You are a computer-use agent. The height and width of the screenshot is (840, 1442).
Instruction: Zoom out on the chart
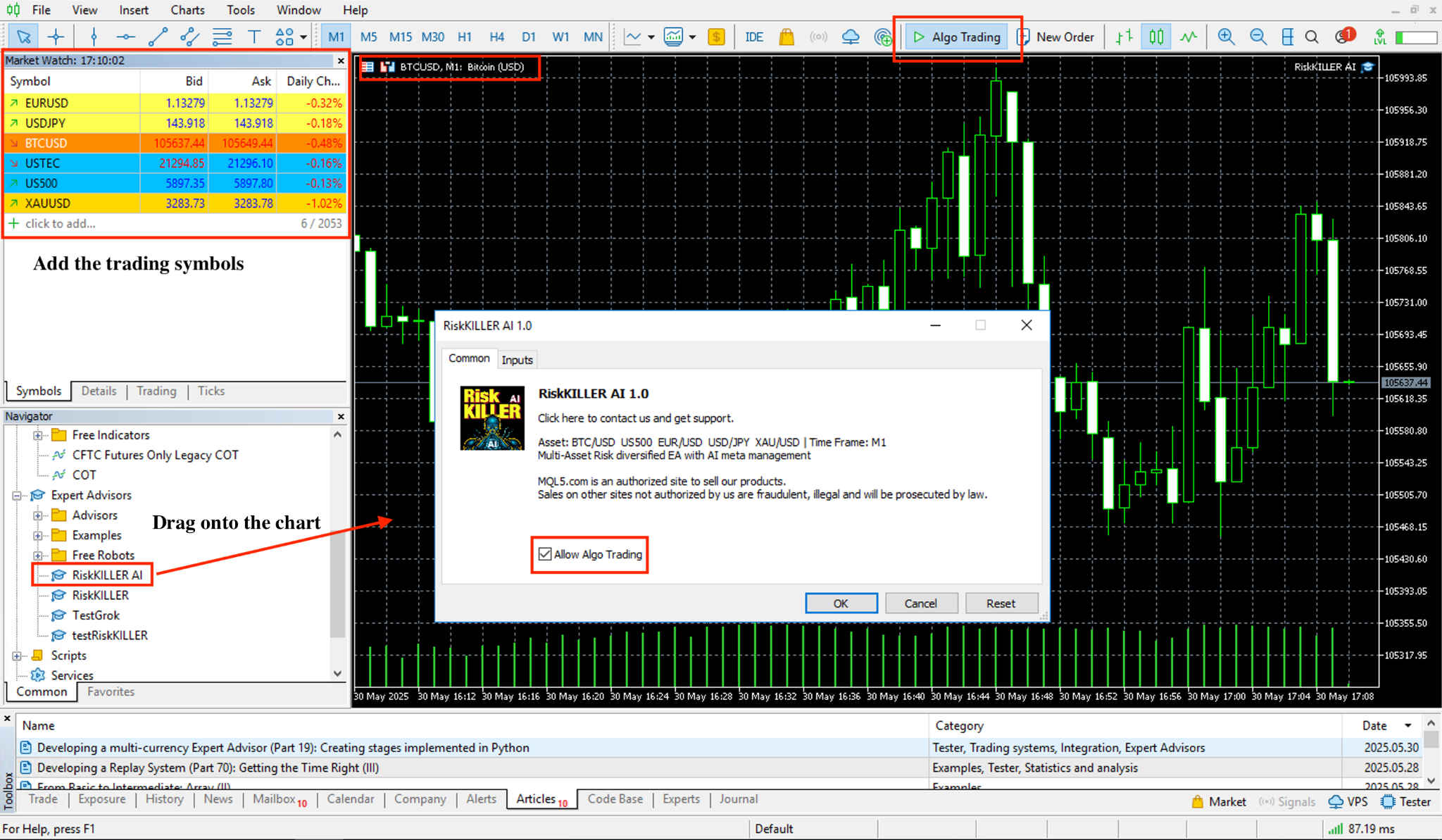tap(1258, 37)
